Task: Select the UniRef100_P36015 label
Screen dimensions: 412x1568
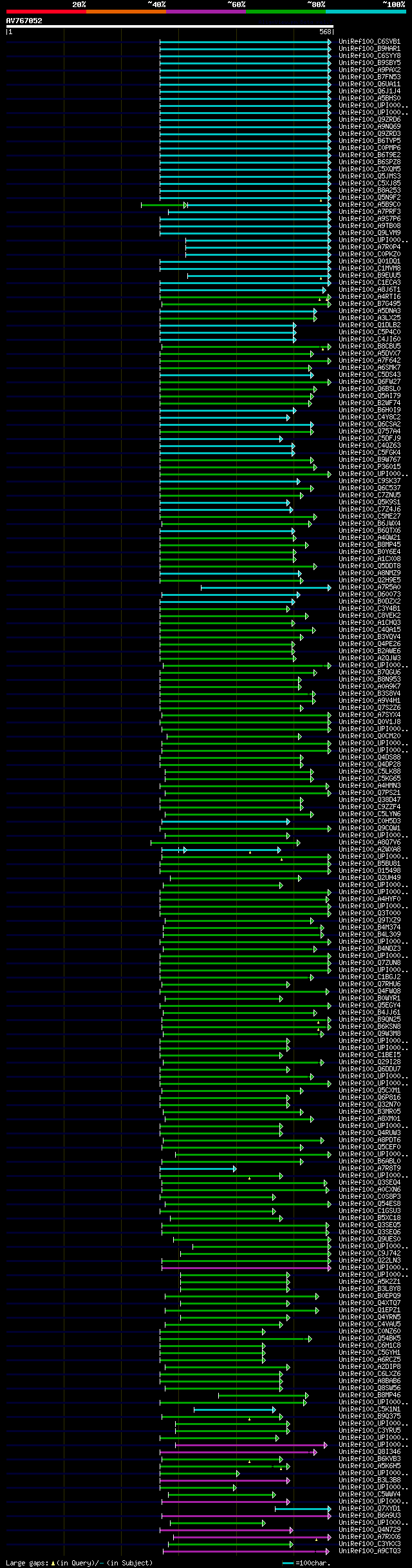Action: pyautogui.click(x=370, y=466)
